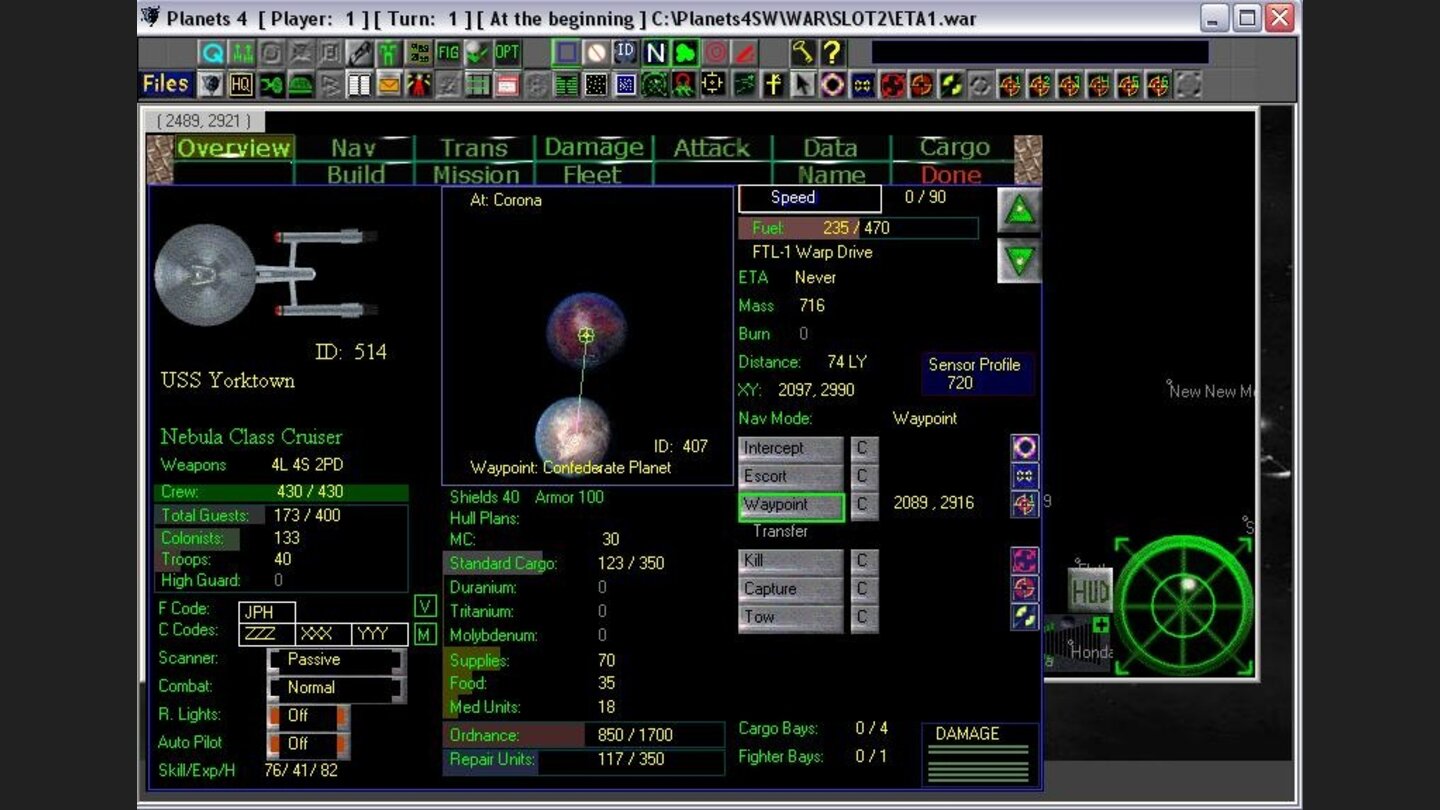Click the C button next to Tow
Screen dimensions: 1440x810
point(864,618)
